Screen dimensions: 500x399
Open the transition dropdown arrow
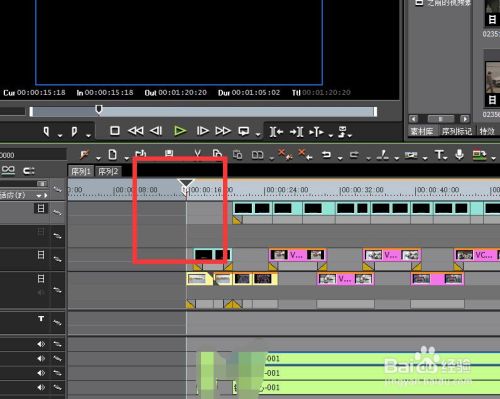point(425,158)
